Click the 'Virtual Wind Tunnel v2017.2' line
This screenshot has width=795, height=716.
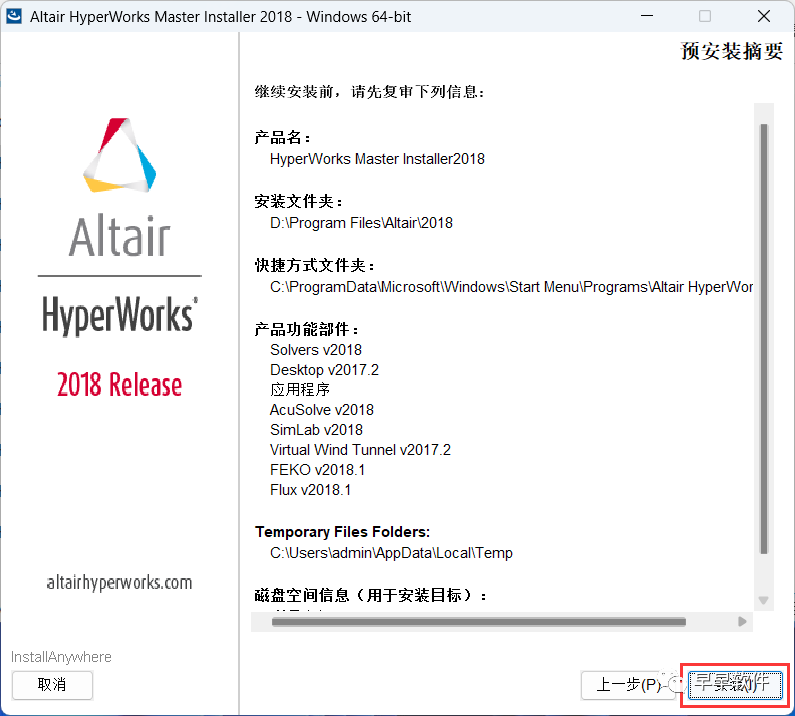pos(360,450)
